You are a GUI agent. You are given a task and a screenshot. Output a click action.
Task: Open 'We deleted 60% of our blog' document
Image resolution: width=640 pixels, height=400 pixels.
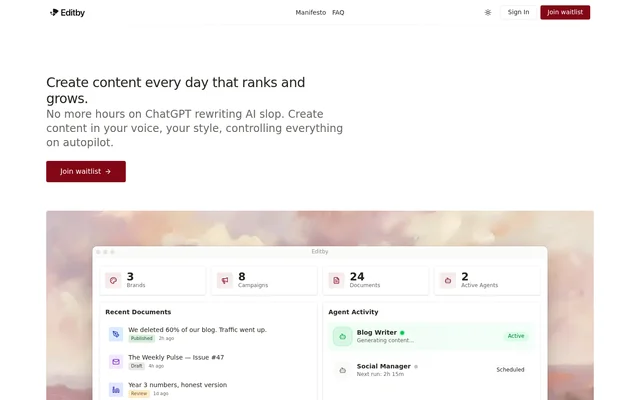pyautogui.click(x=197, y=330)
